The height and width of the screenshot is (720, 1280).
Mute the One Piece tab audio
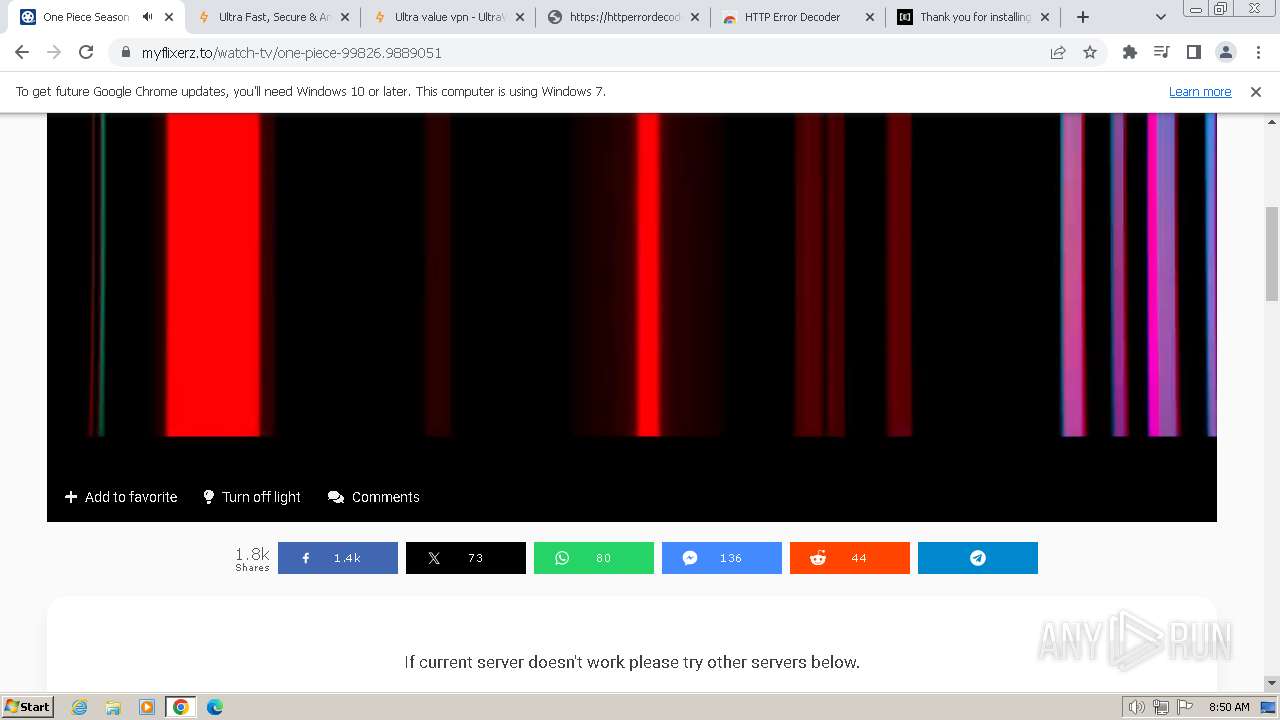[148, 17]
